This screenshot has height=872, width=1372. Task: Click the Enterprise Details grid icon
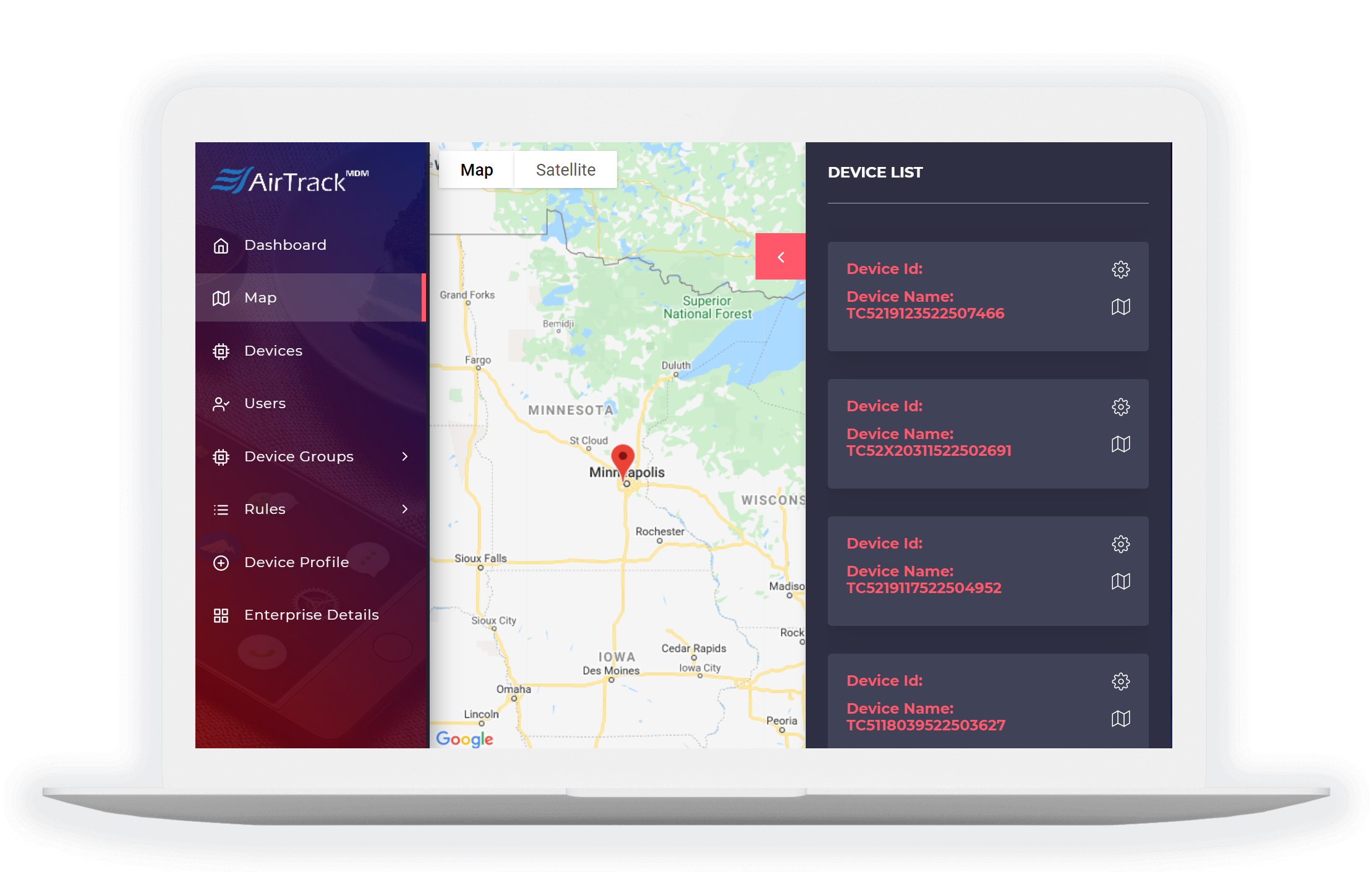tap(221, 615)
